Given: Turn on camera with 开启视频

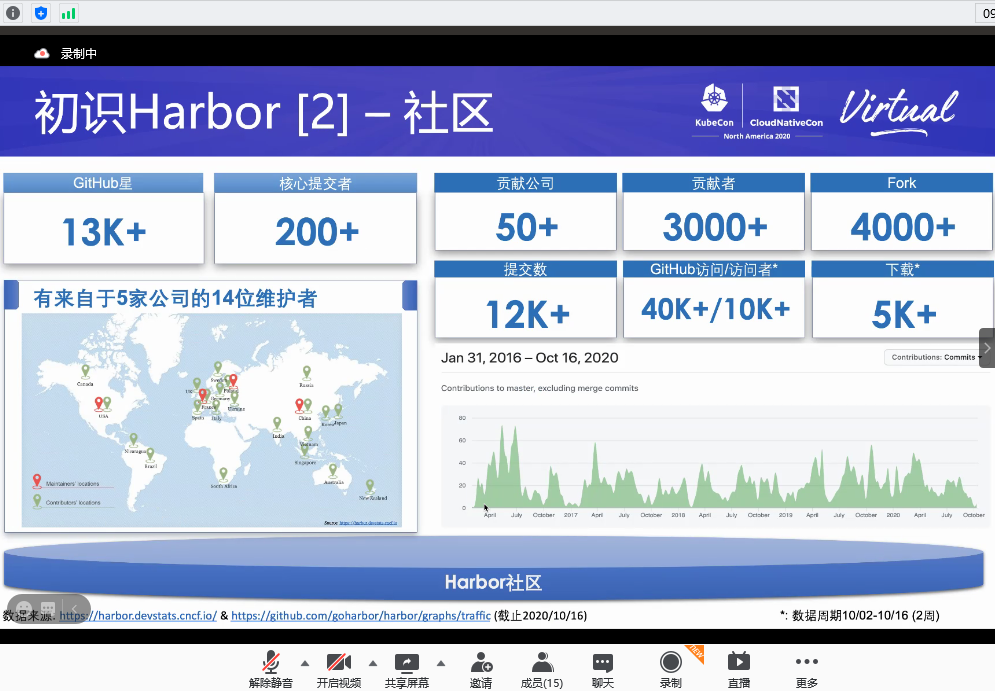Looking at the screenshot, I should 339,670.
